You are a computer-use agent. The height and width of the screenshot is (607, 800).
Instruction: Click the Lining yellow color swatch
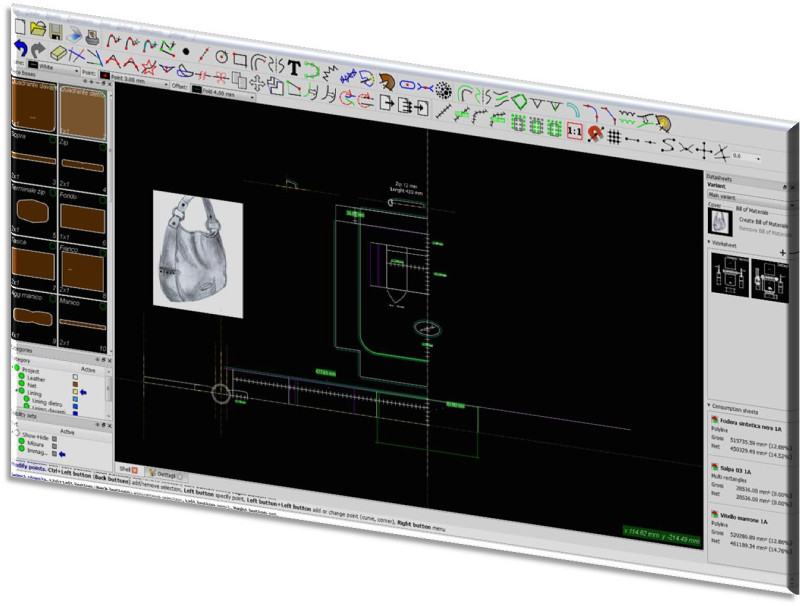(x=75, y=391)
